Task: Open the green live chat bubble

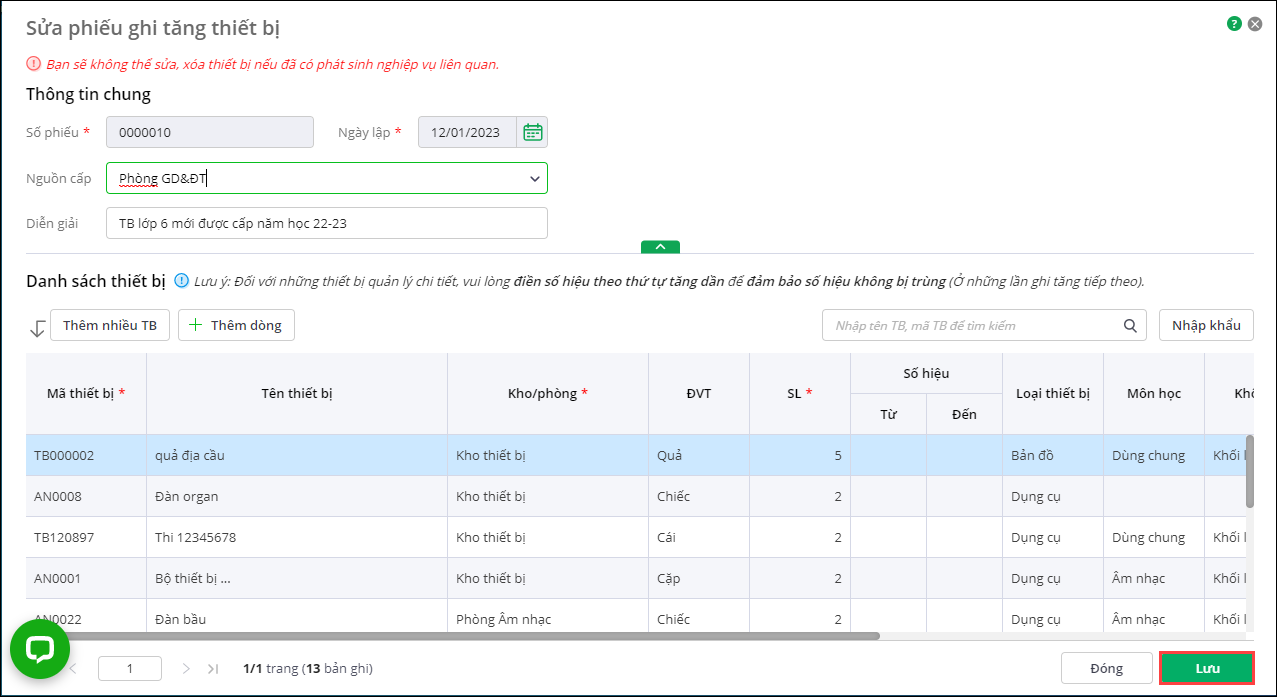Action: pos(40,650)
